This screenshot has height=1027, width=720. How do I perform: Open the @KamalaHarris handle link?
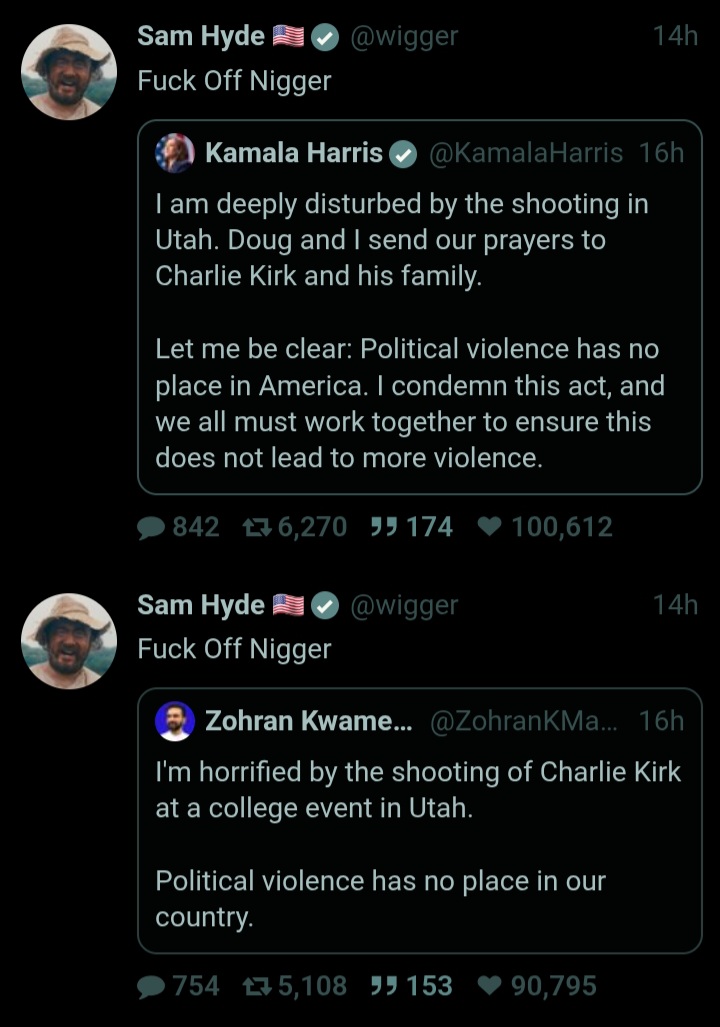click(525, 153)
